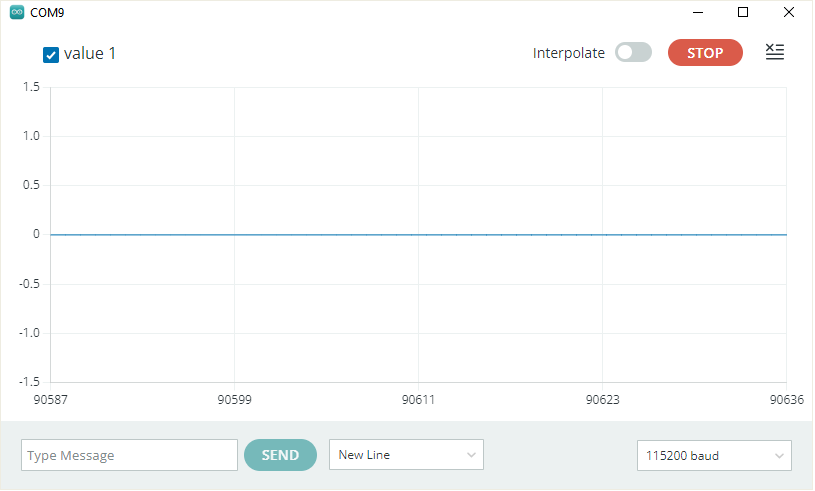The width and height of the screenshot is (815, 491).
Task: Click the Arduino logo in title bar
Action: (x=17, y=12)
